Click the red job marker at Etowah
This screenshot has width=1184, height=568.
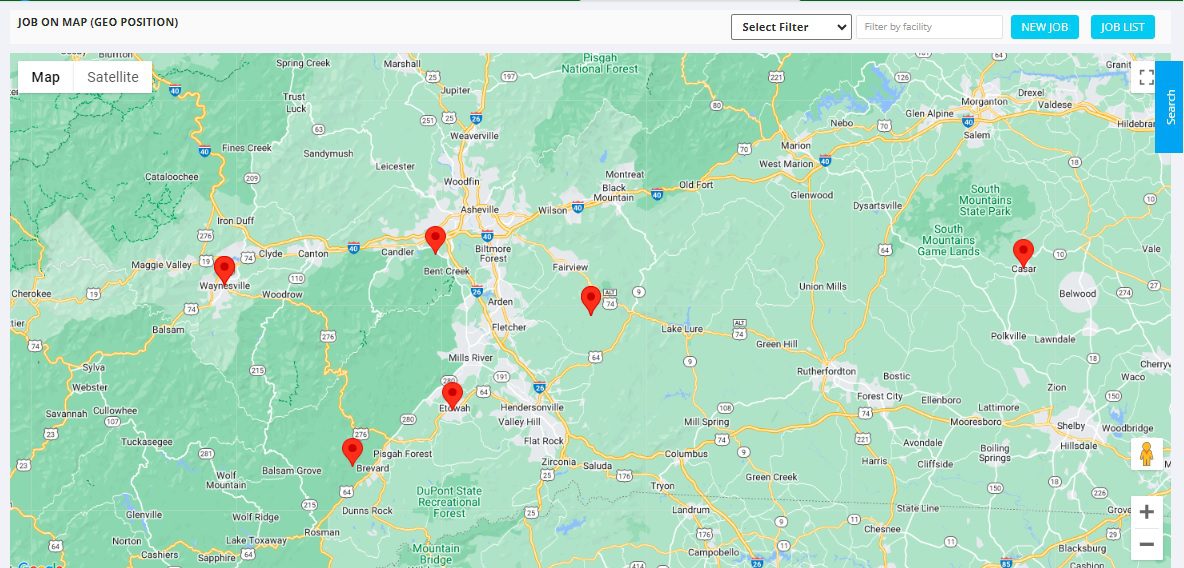tap(452, 396)
